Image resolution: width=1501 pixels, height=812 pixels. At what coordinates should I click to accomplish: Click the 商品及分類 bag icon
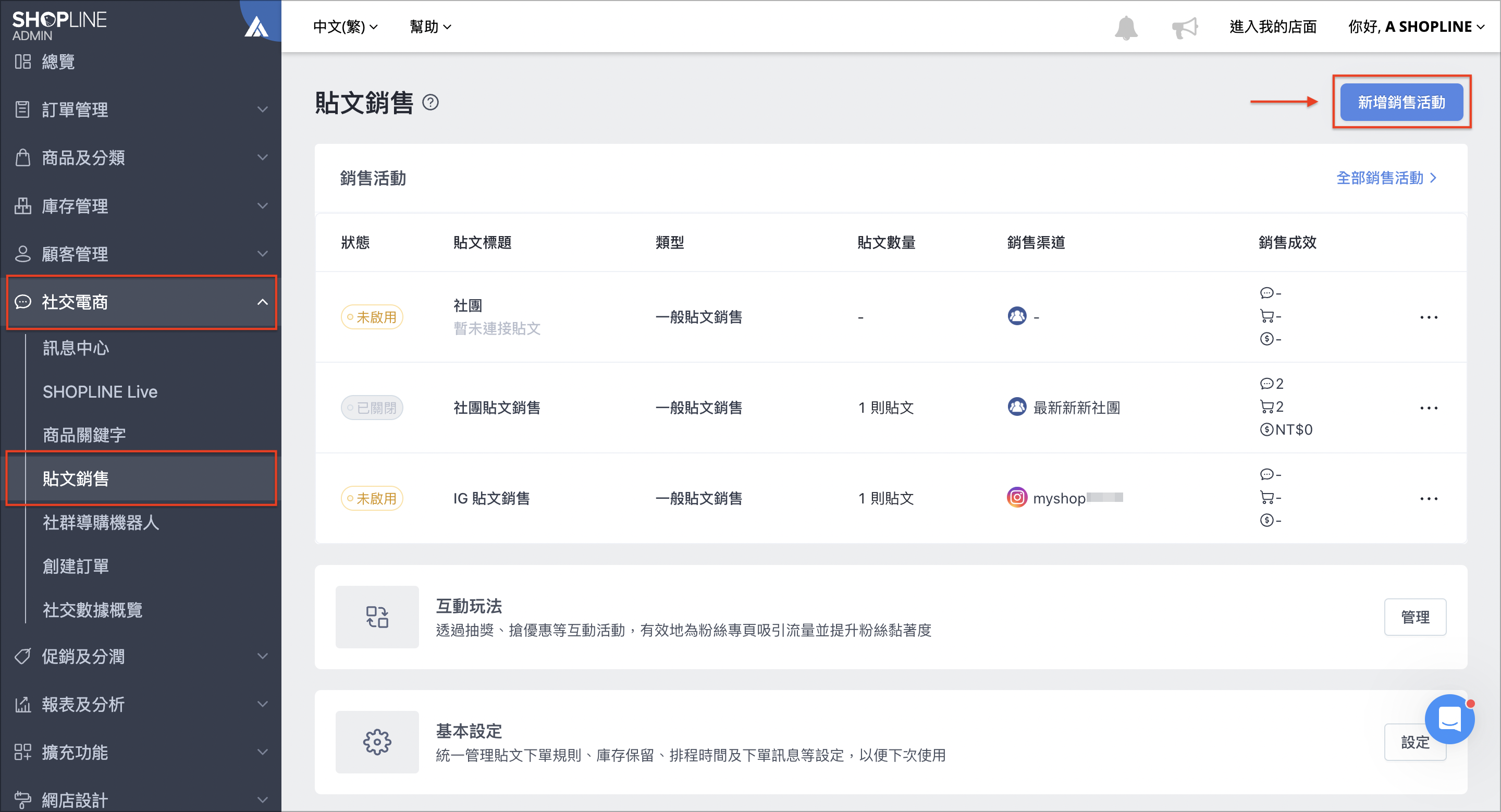(23, 157)
